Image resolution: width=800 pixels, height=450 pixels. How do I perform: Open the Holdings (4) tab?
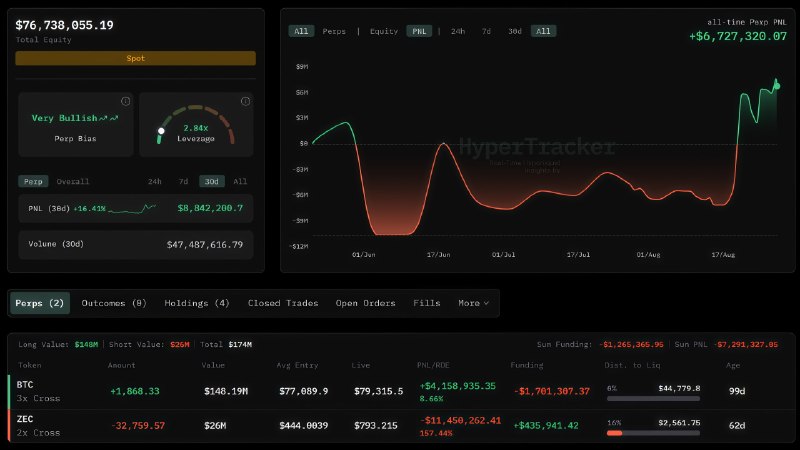click(x=197, y=303)
